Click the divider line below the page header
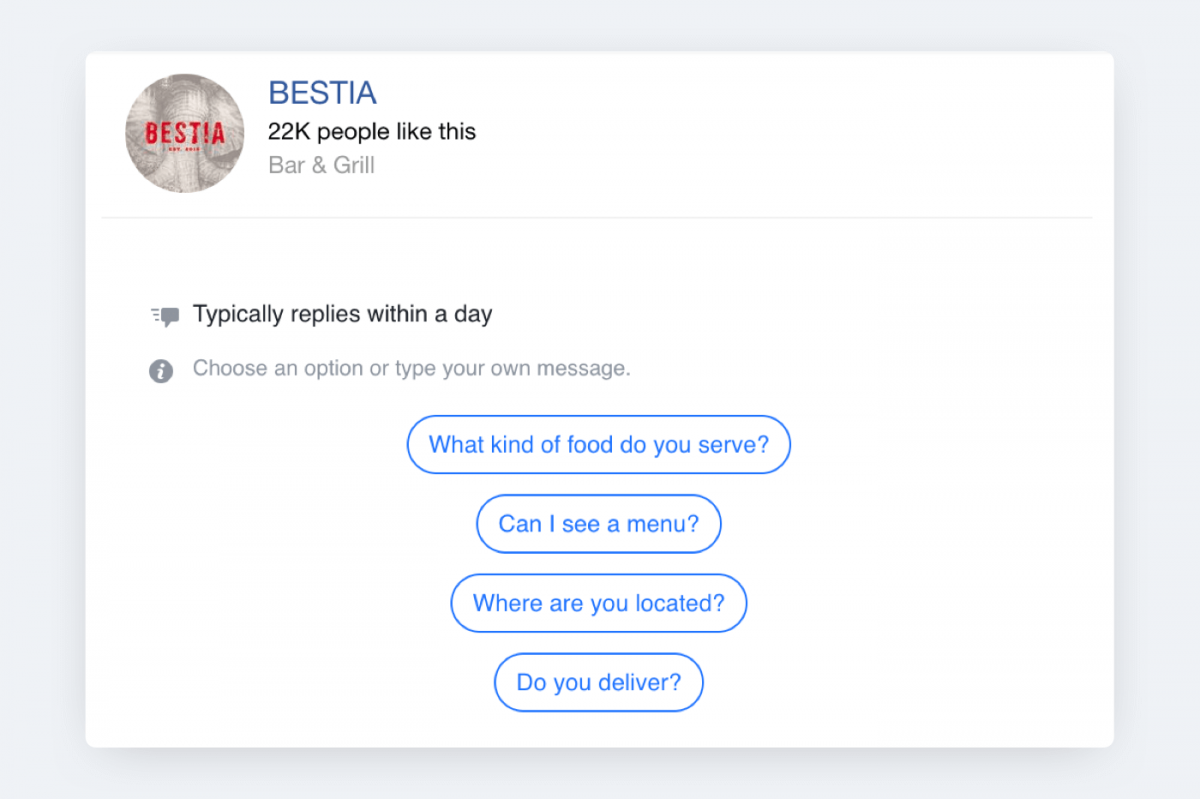Image resolution: width=1200 pixels, height=799 pixels. click(596, 217)
